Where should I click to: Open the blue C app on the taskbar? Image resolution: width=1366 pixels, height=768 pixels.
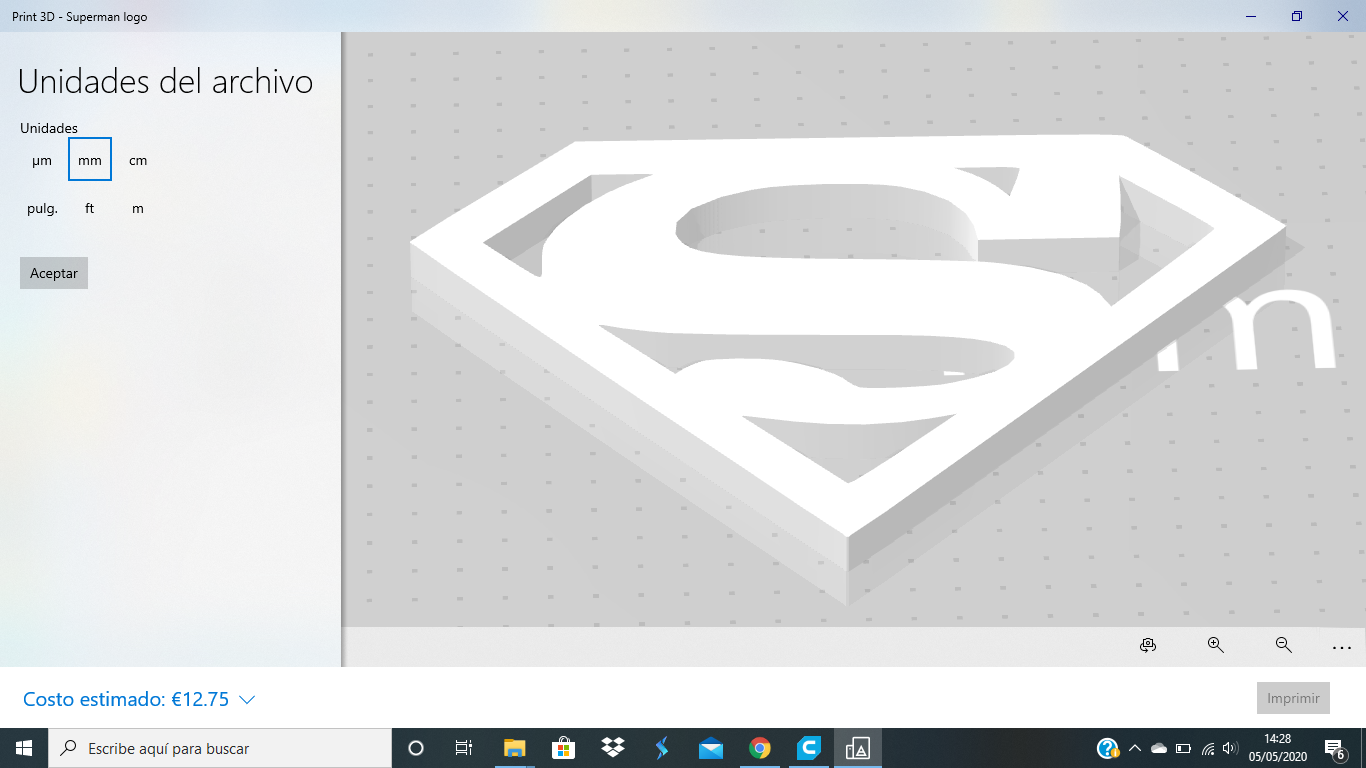(808, 748)
